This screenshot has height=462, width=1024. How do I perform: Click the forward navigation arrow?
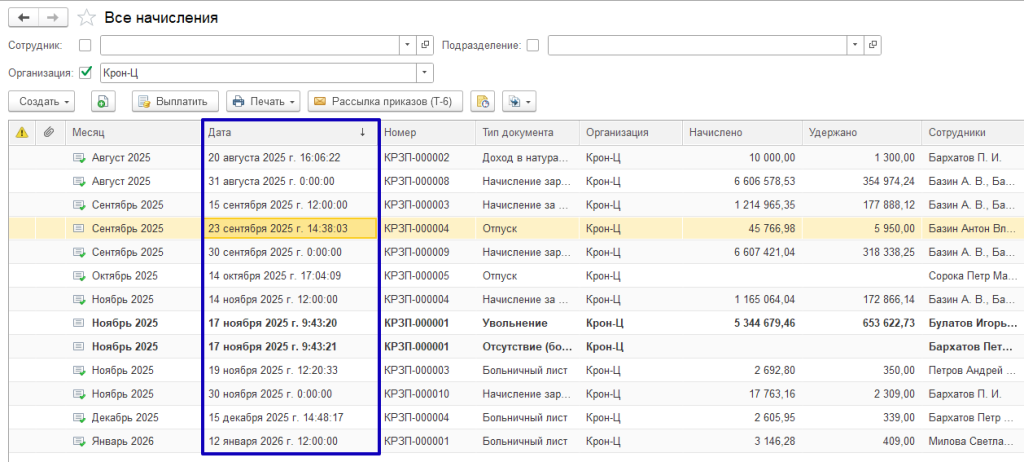tap(54, 18)
